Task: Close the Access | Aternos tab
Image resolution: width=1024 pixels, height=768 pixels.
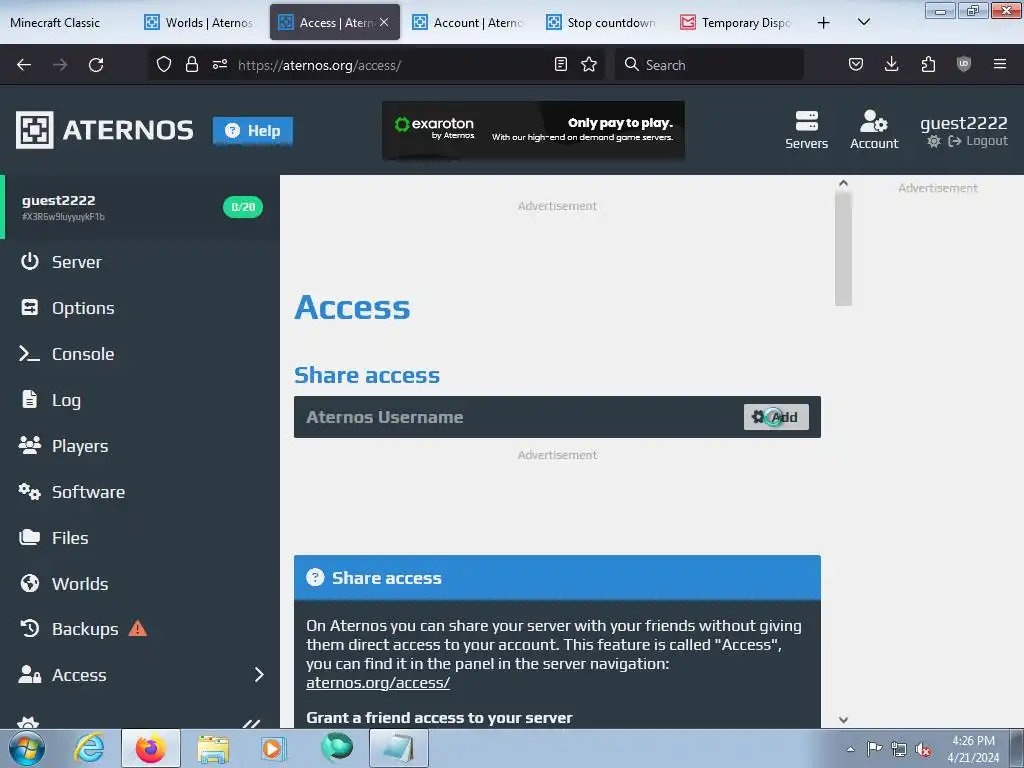Action: point(384,22)
